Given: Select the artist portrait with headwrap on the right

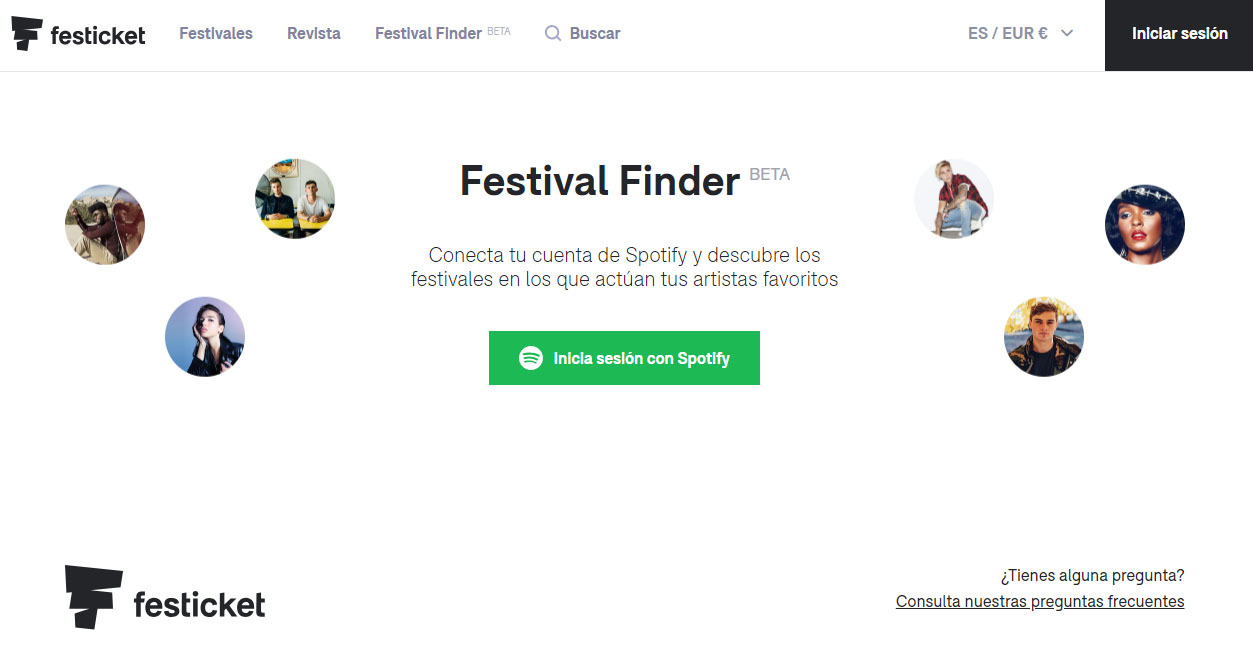Looking at the screenshot, I should [1144, 224].
